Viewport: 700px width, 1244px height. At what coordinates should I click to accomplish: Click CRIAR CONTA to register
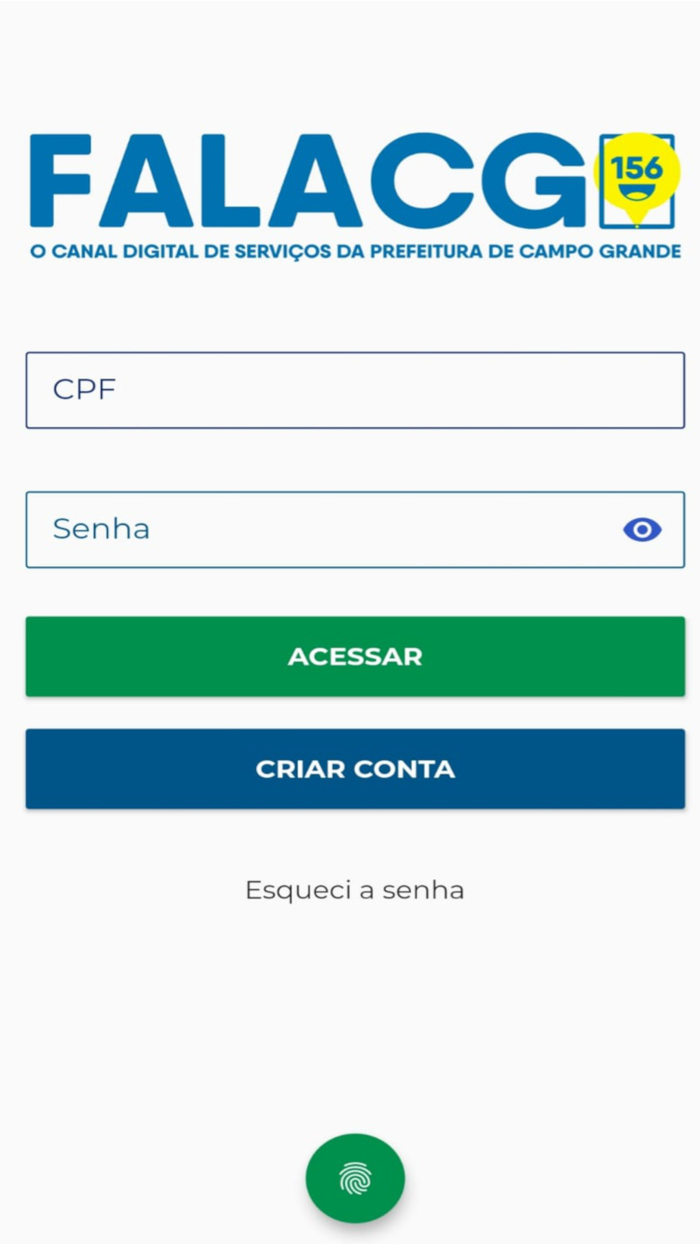click(x=354, y=768)
